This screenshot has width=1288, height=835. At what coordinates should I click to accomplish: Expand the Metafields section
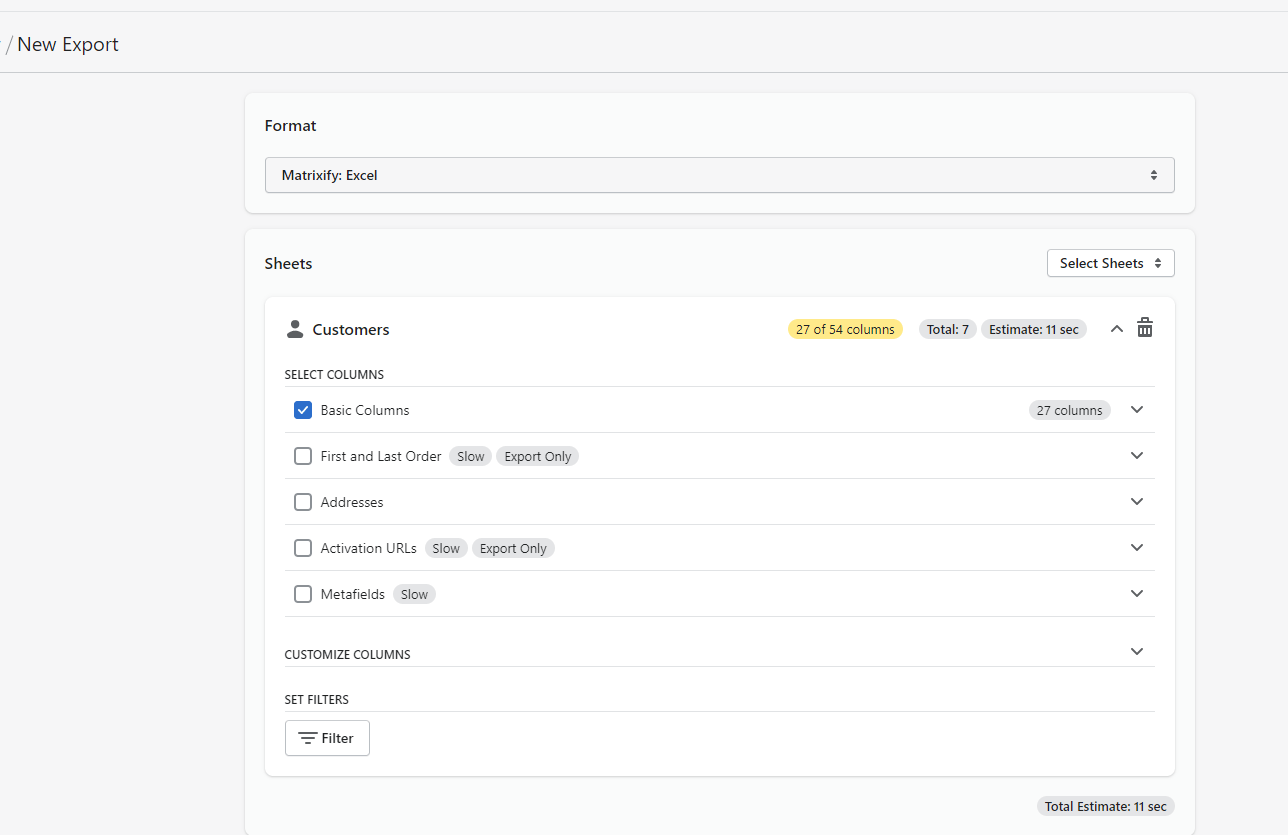coord(1137,593)
